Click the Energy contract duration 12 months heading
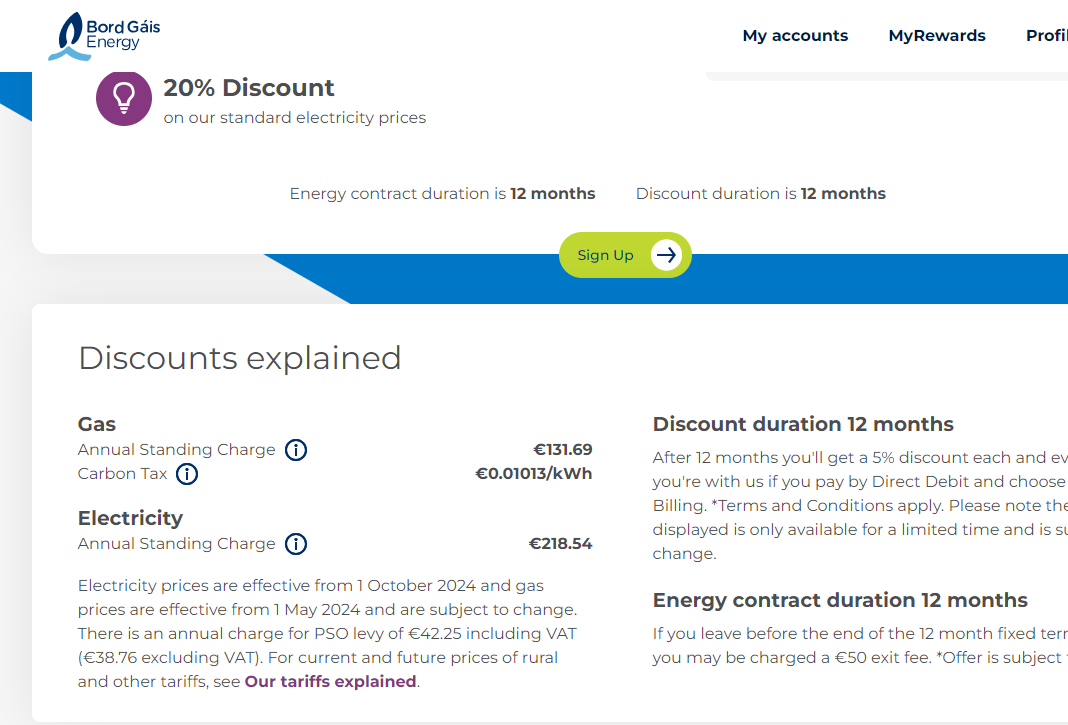This screenshot has height=725, width=1068. tap(840, 600)
